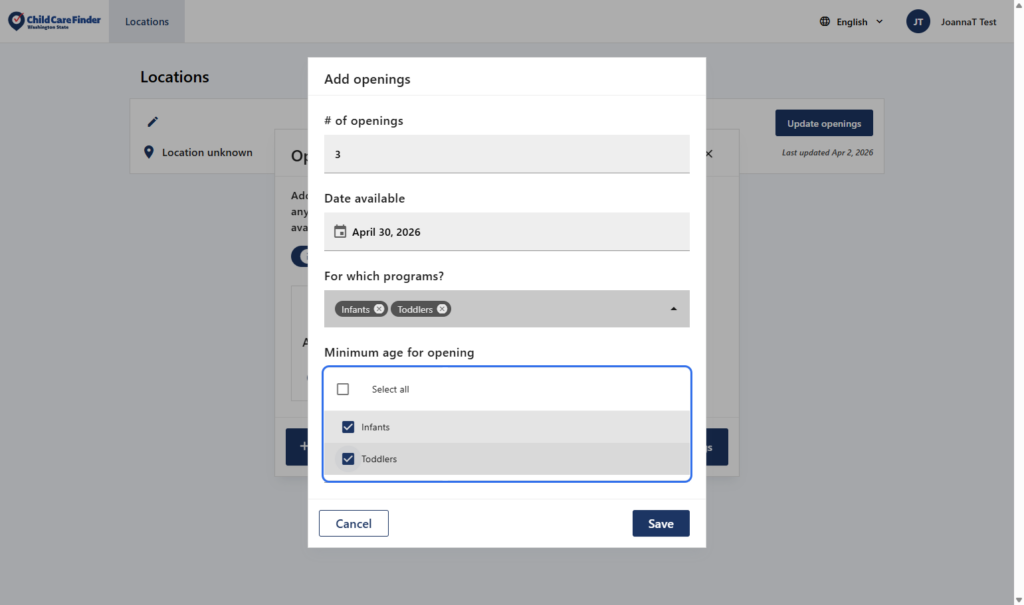Open the JoannaT Test user menu

click(x=967, y=21)
